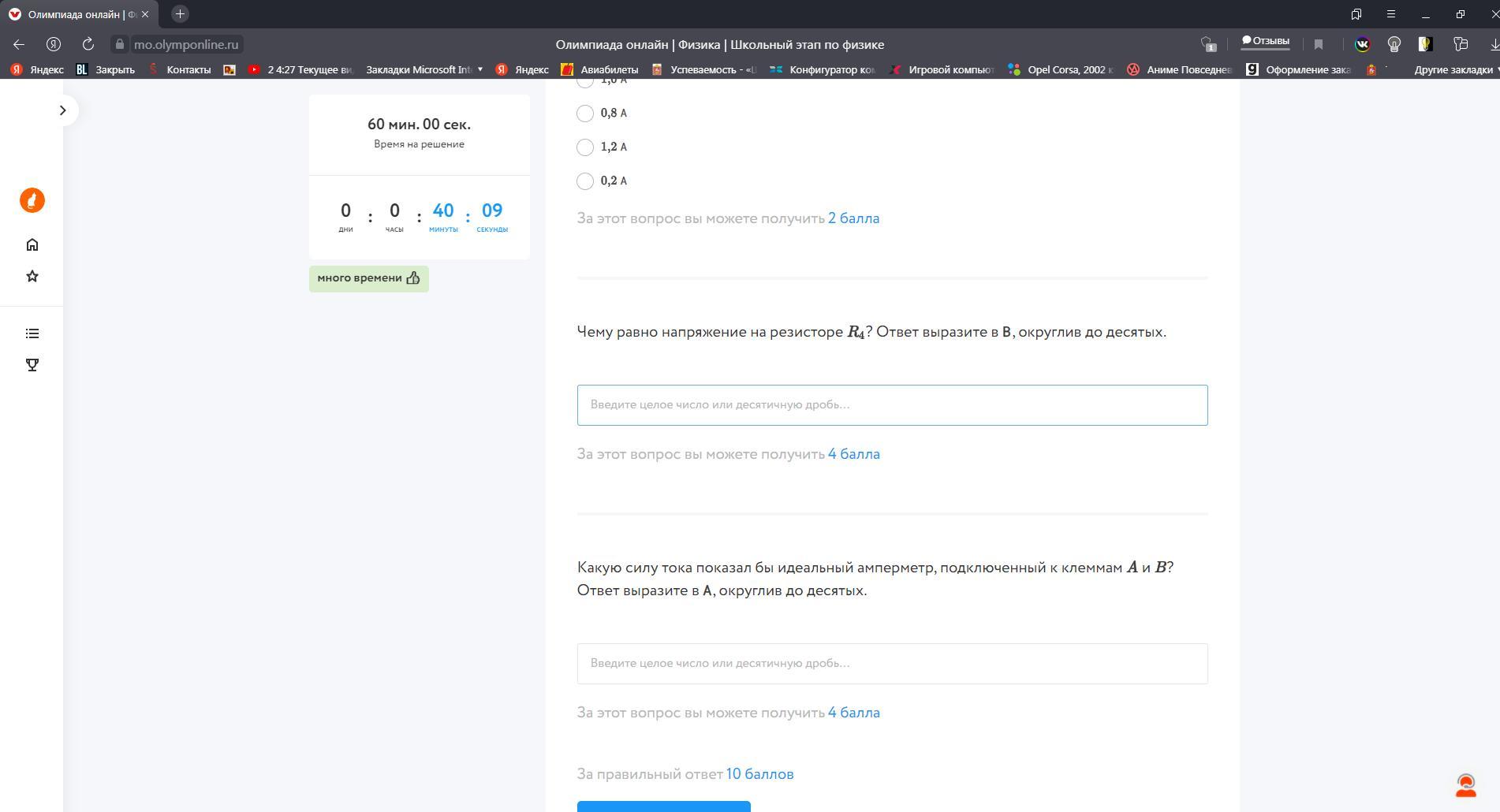The height and width of the screenshot is (812, 1500).
Task: Click the orange olympiad logo in the sidebar
Action: click(32, 200)
